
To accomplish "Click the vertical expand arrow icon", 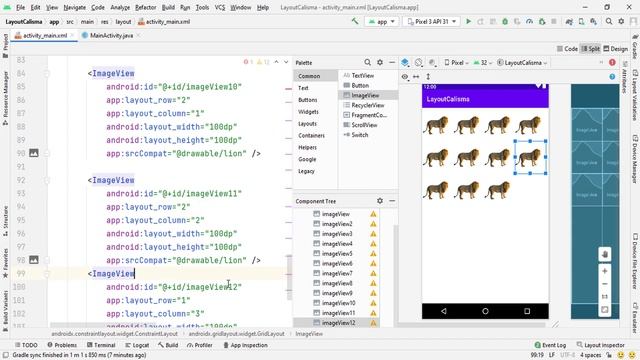I will pyautogui.click(x=428, y=76).
